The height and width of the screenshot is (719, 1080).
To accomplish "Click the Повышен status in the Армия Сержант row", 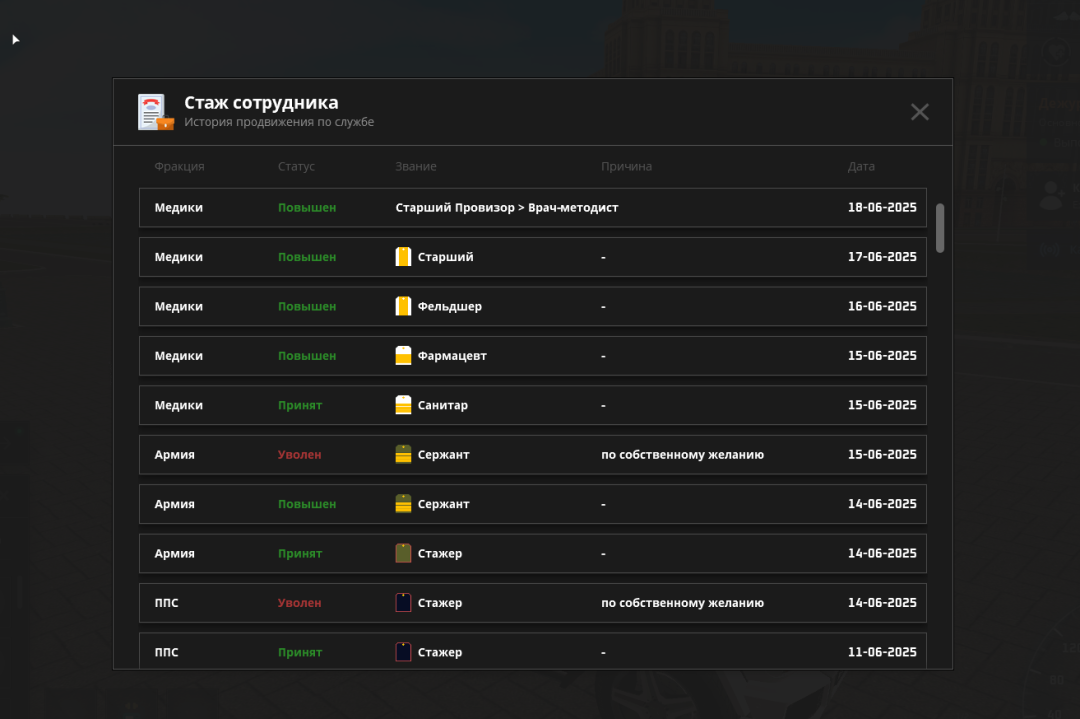I will point(307,504).
